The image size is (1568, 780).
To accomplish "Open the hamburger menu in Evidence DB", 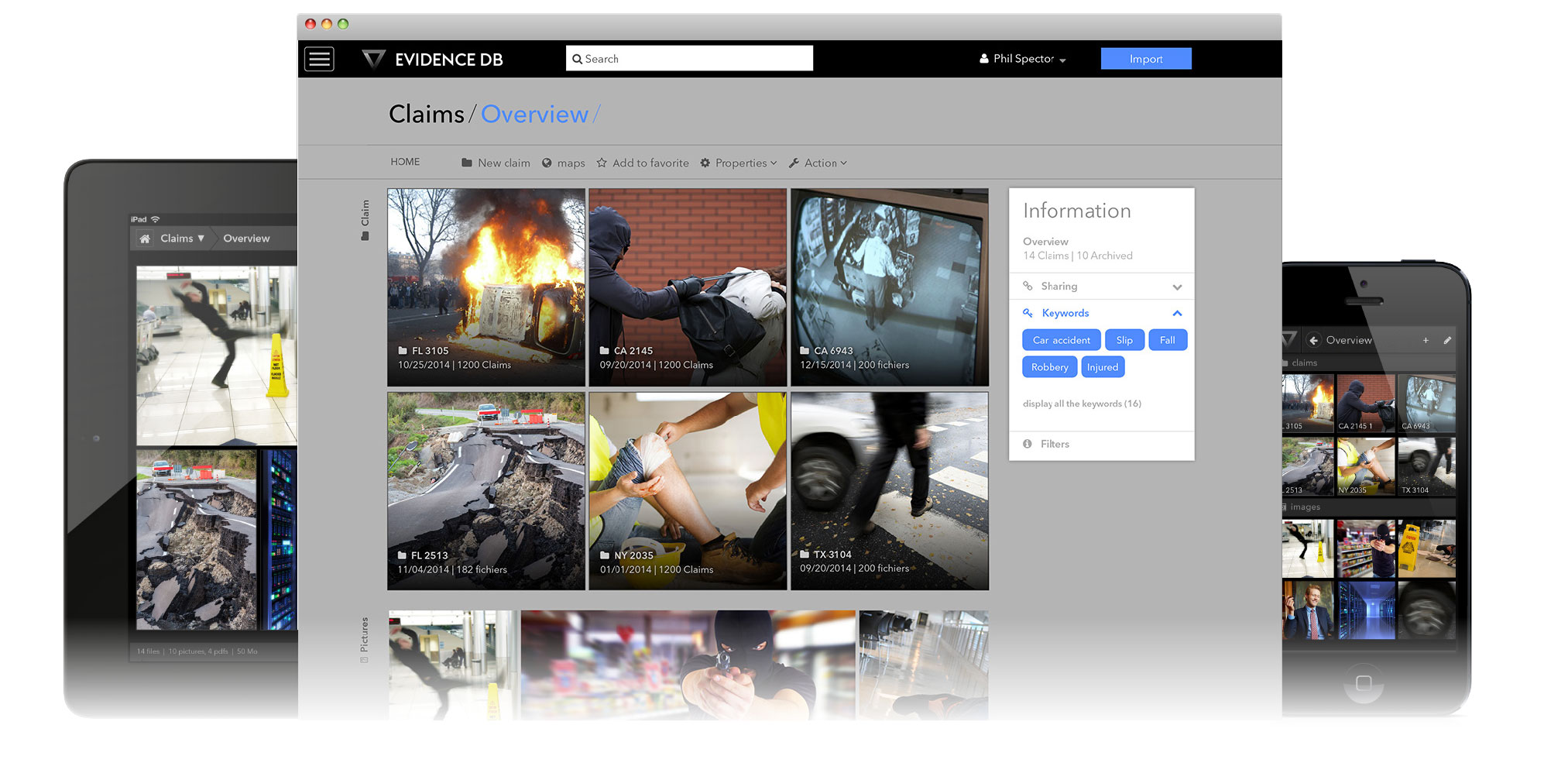I will [319, 59].
